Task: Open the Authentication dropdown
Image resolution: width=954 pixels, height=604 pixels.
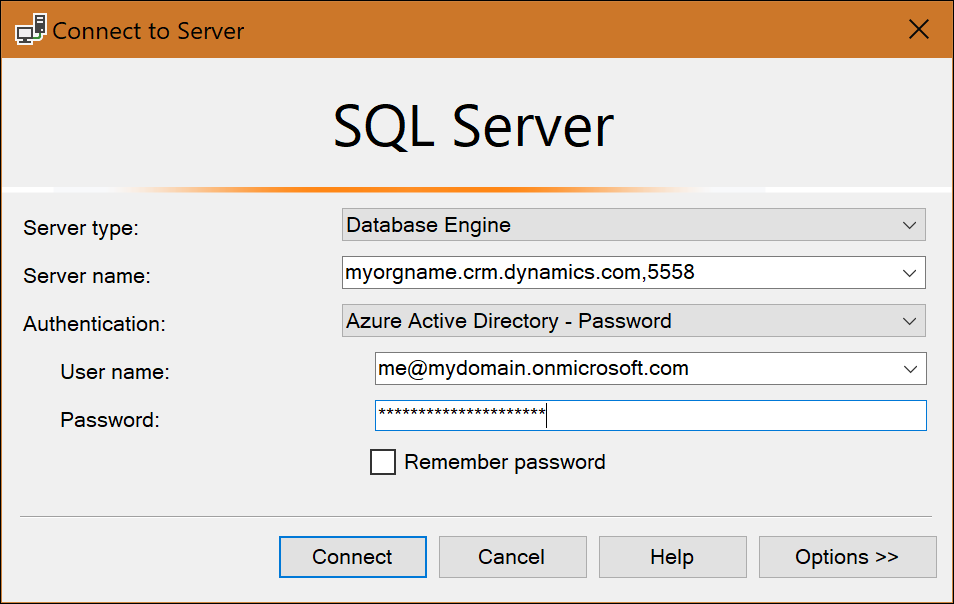Action: click(x=633, y=321)
